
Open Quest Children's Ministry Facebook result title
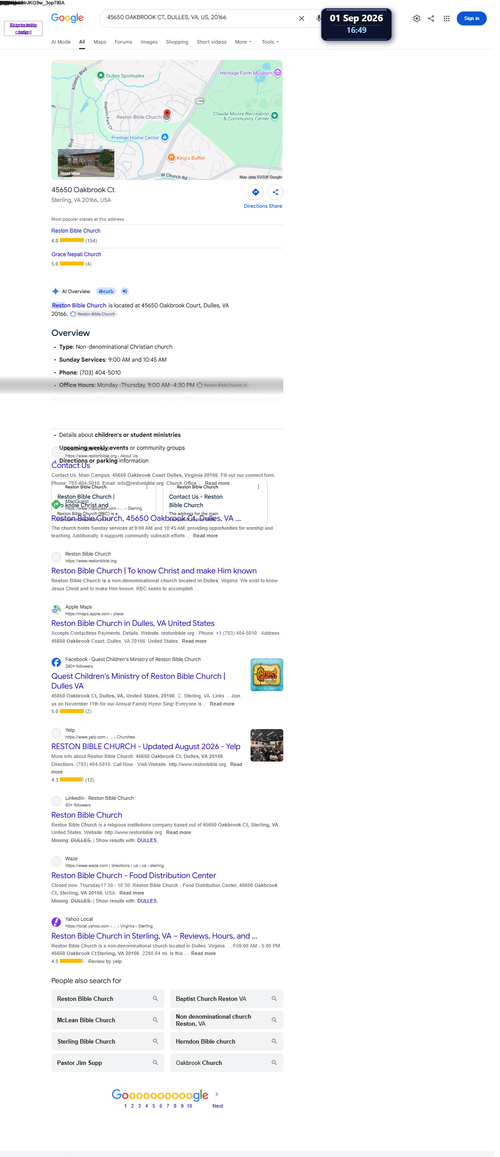point(139,680)
